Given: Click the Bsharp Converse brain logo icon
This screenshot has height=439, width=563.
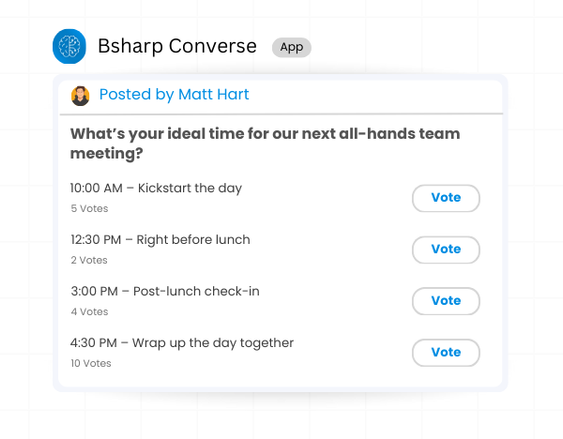Looking at the screenshot, I should [x=69, y=46].
